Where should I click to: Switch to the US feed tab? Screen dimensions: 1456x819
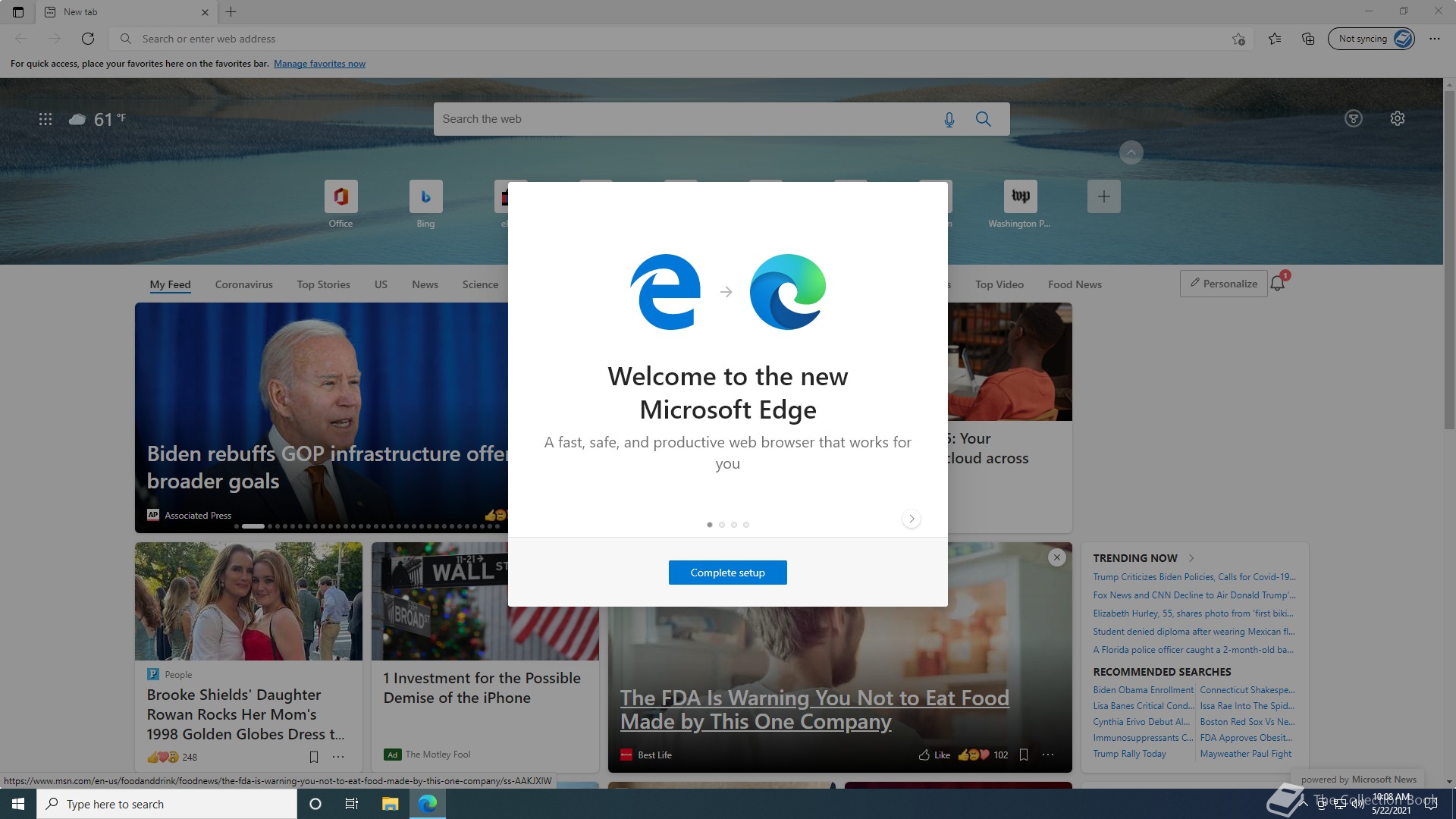click(381, 284)
